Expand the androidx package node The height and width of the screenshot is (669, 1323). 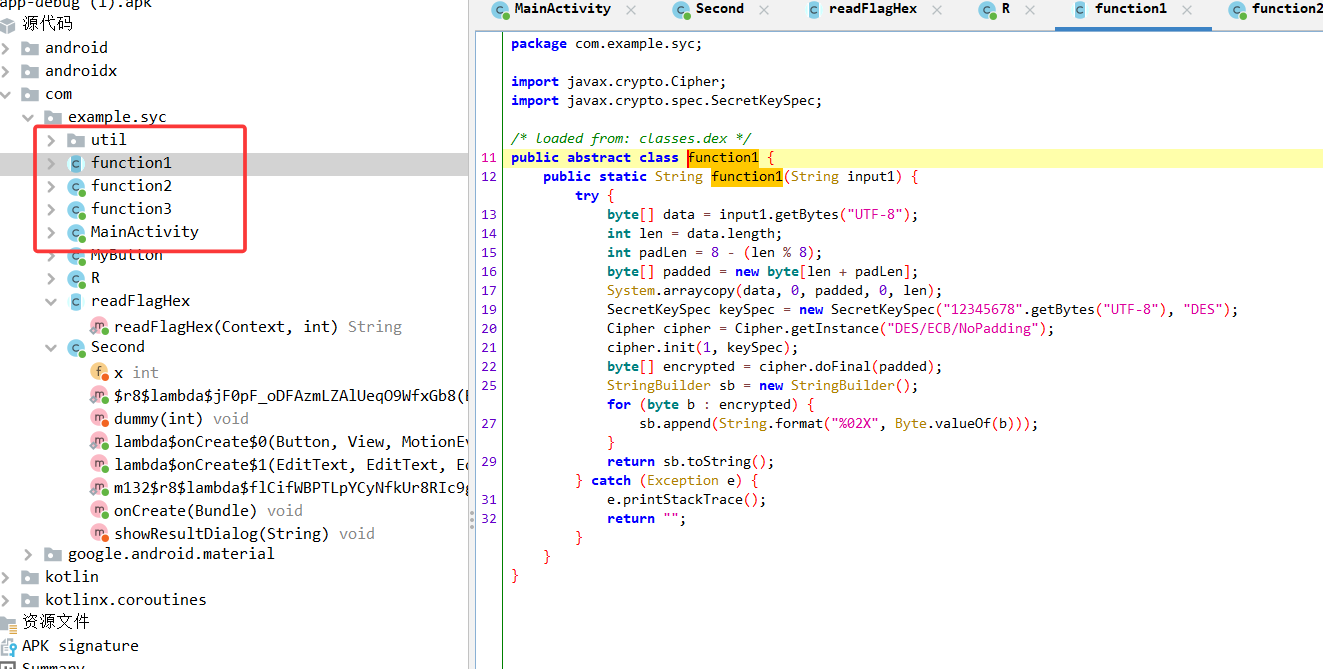(x=6, y=71)
